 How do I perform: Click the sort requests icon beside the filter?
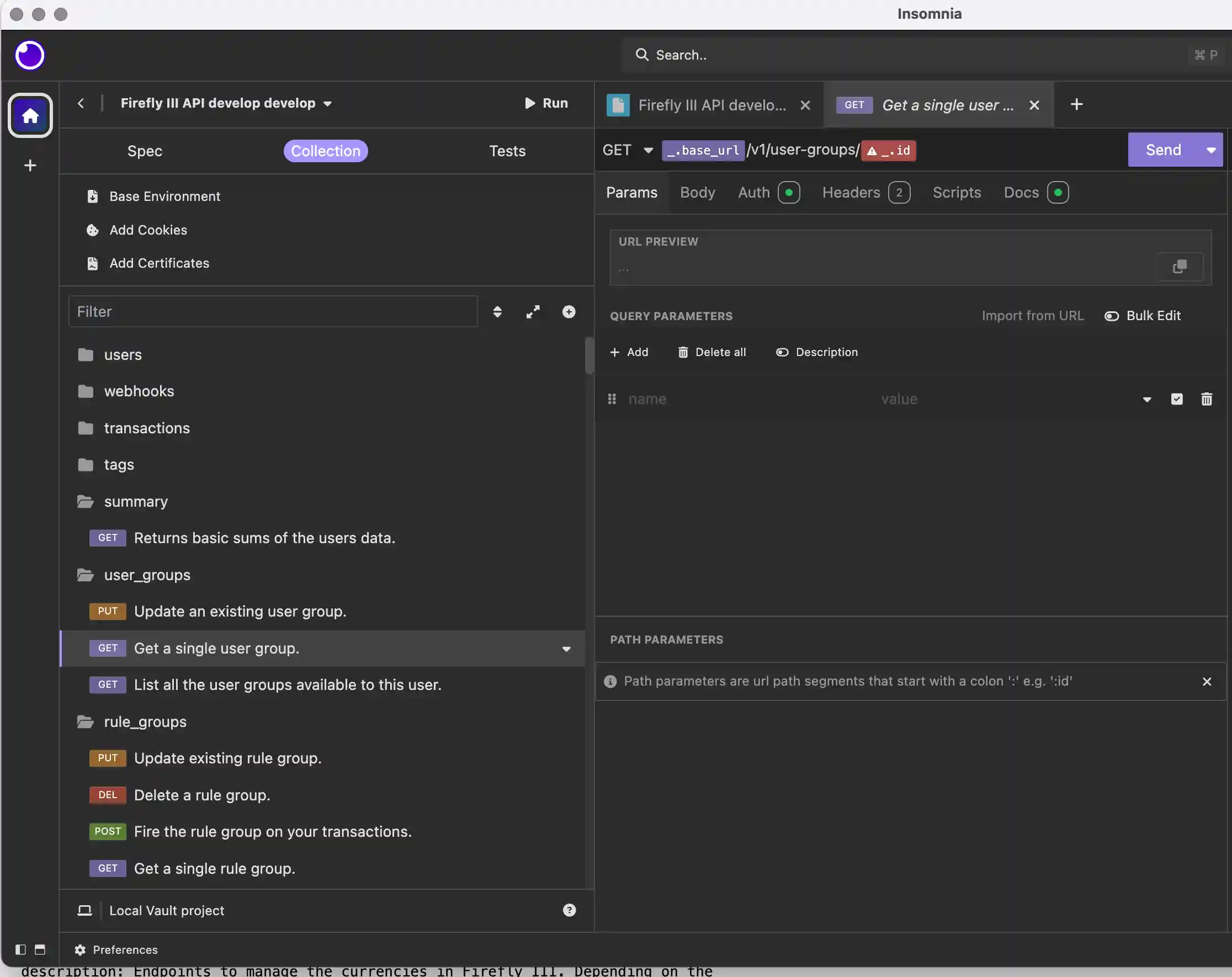click(497, 312)
